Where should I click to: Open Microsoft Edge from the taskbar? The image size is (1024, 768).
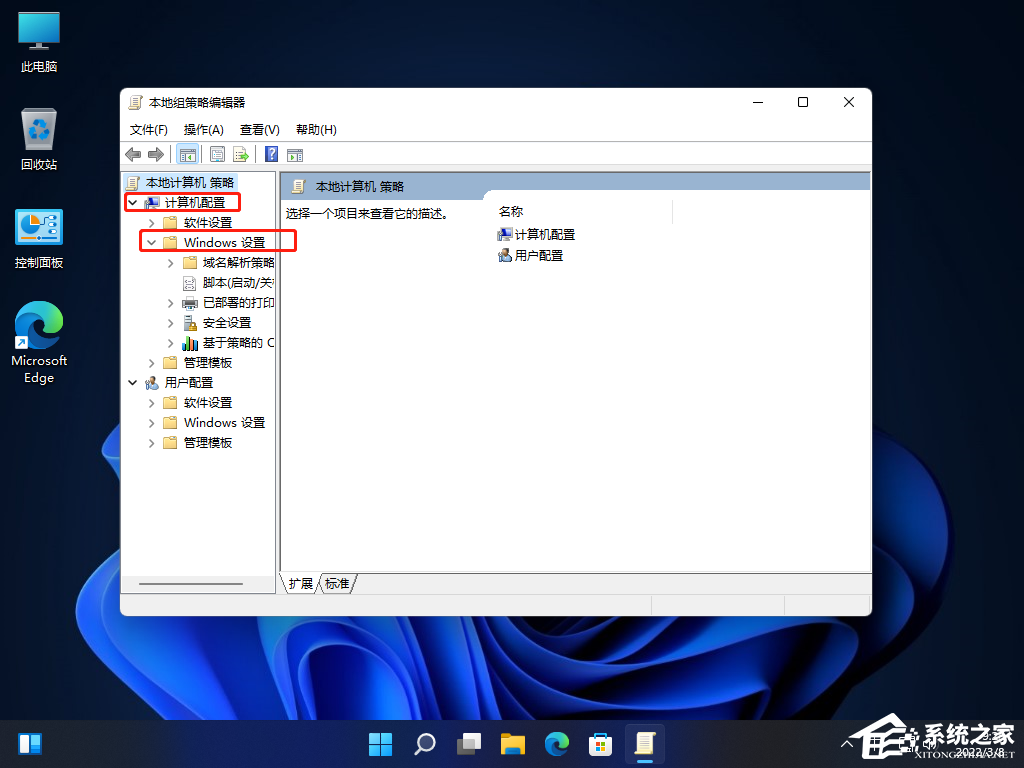(x=556, y=744)
